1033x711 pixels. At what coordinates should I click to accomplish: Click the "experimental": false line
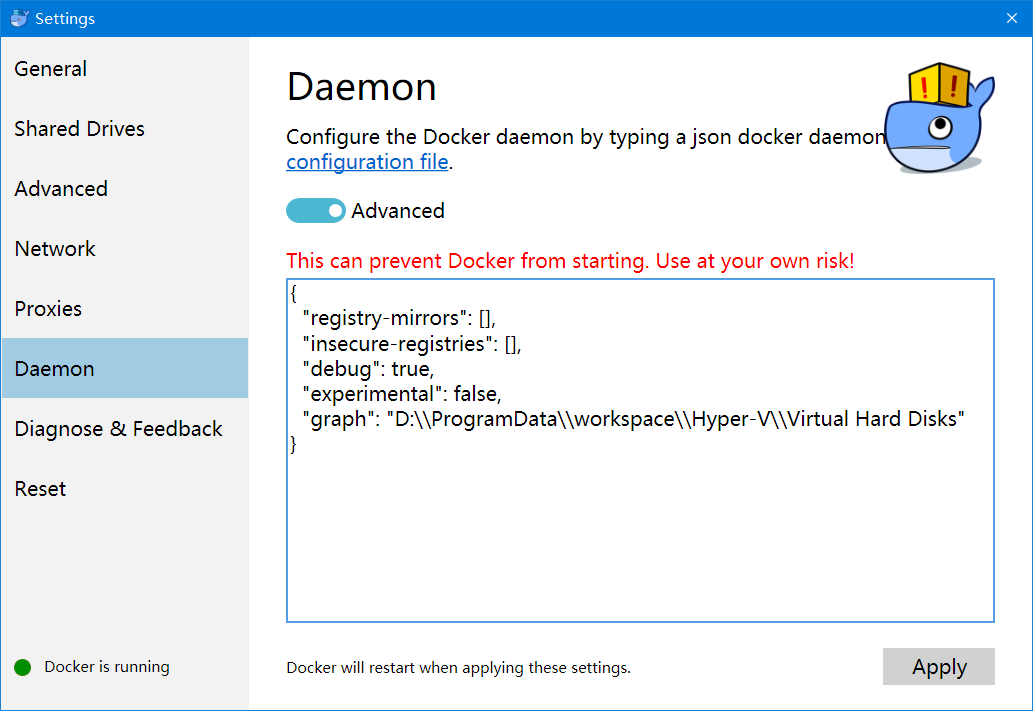click(x=402, y=394)
